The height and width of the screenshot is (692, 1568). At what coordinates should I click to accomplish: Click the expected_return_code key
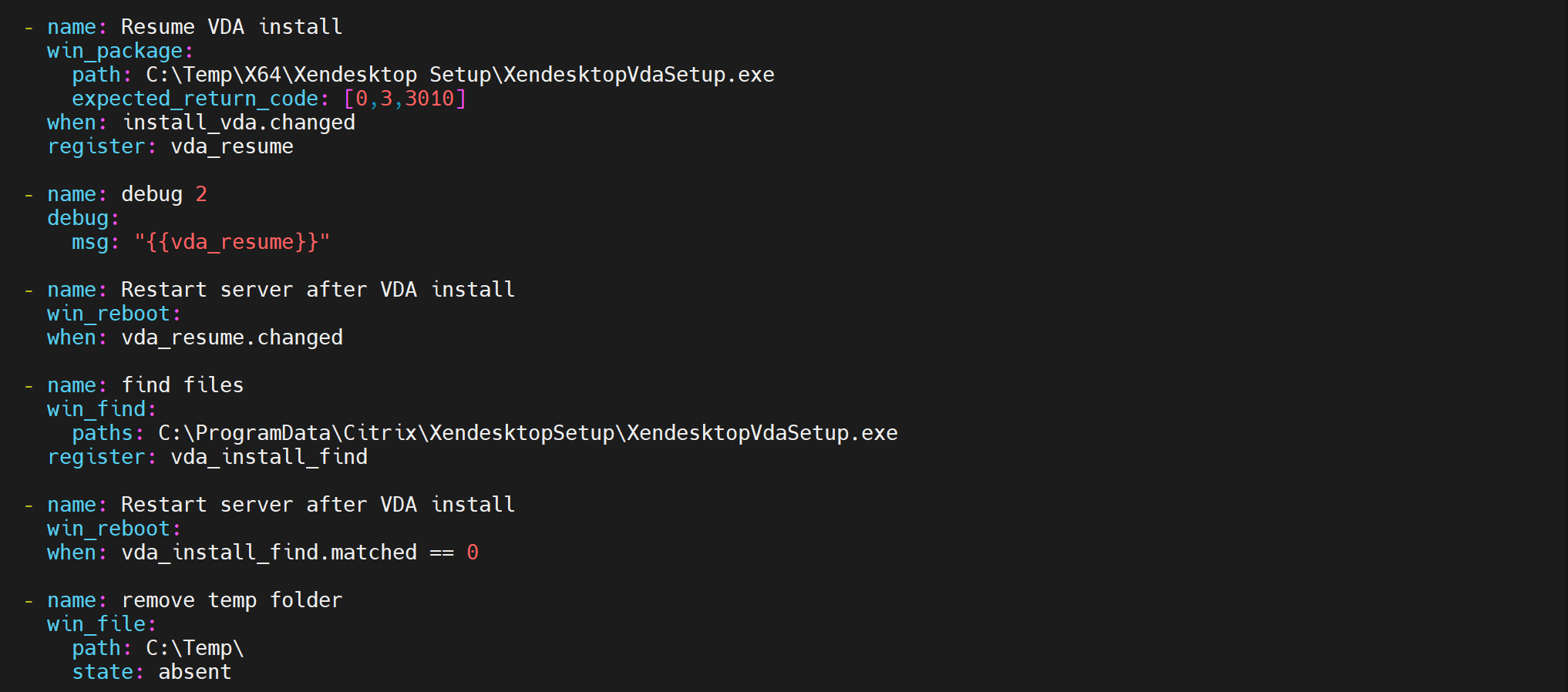point(194,99)
